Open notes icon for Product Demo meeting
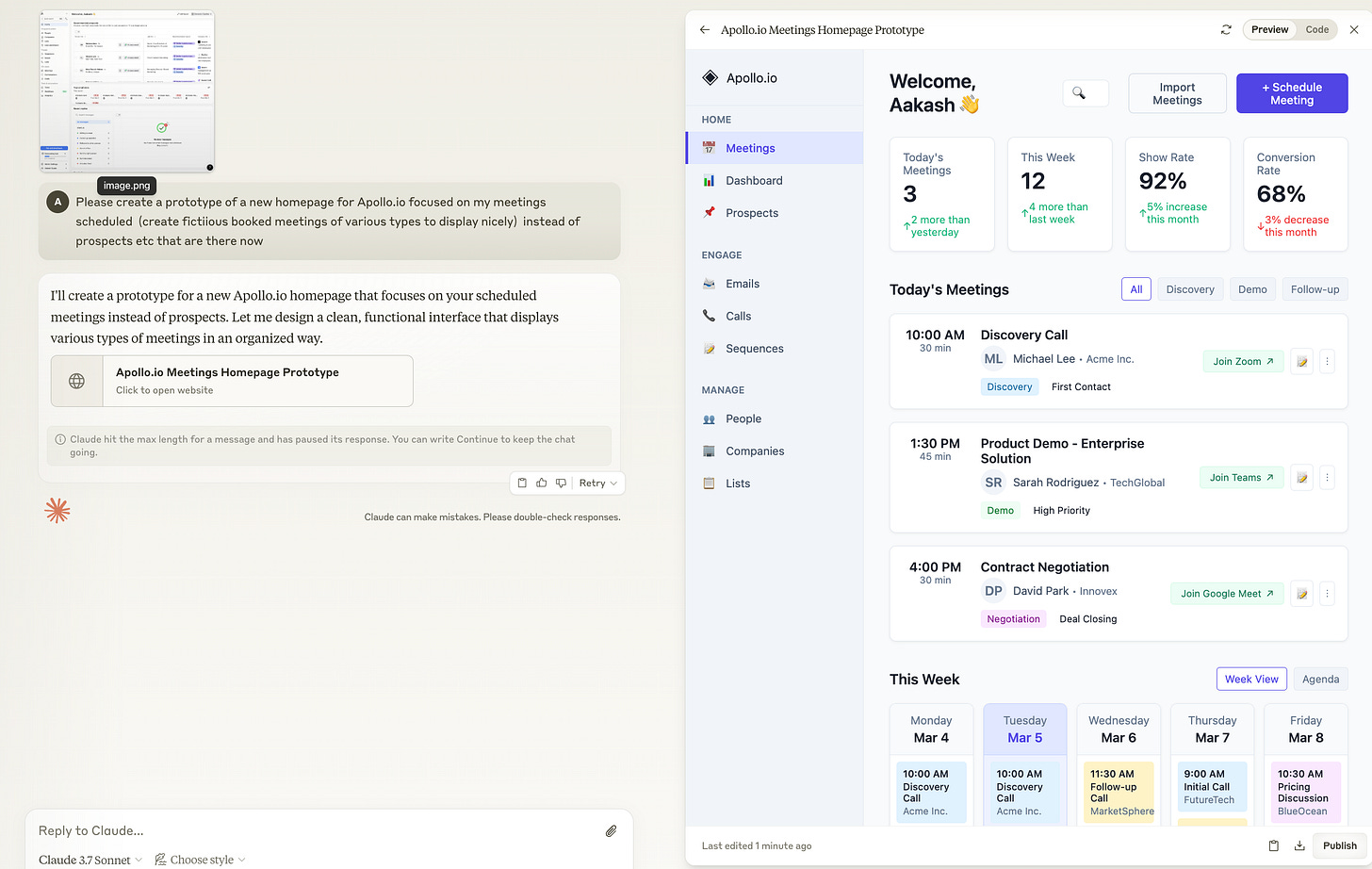 pos(1301,477)
